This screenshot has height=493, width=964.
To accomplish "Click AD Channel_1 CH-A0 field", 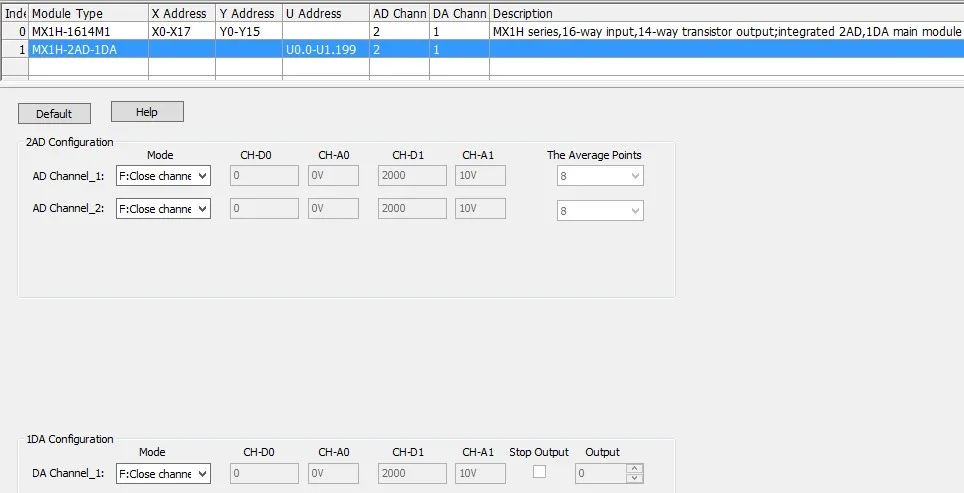I will 333,175.
